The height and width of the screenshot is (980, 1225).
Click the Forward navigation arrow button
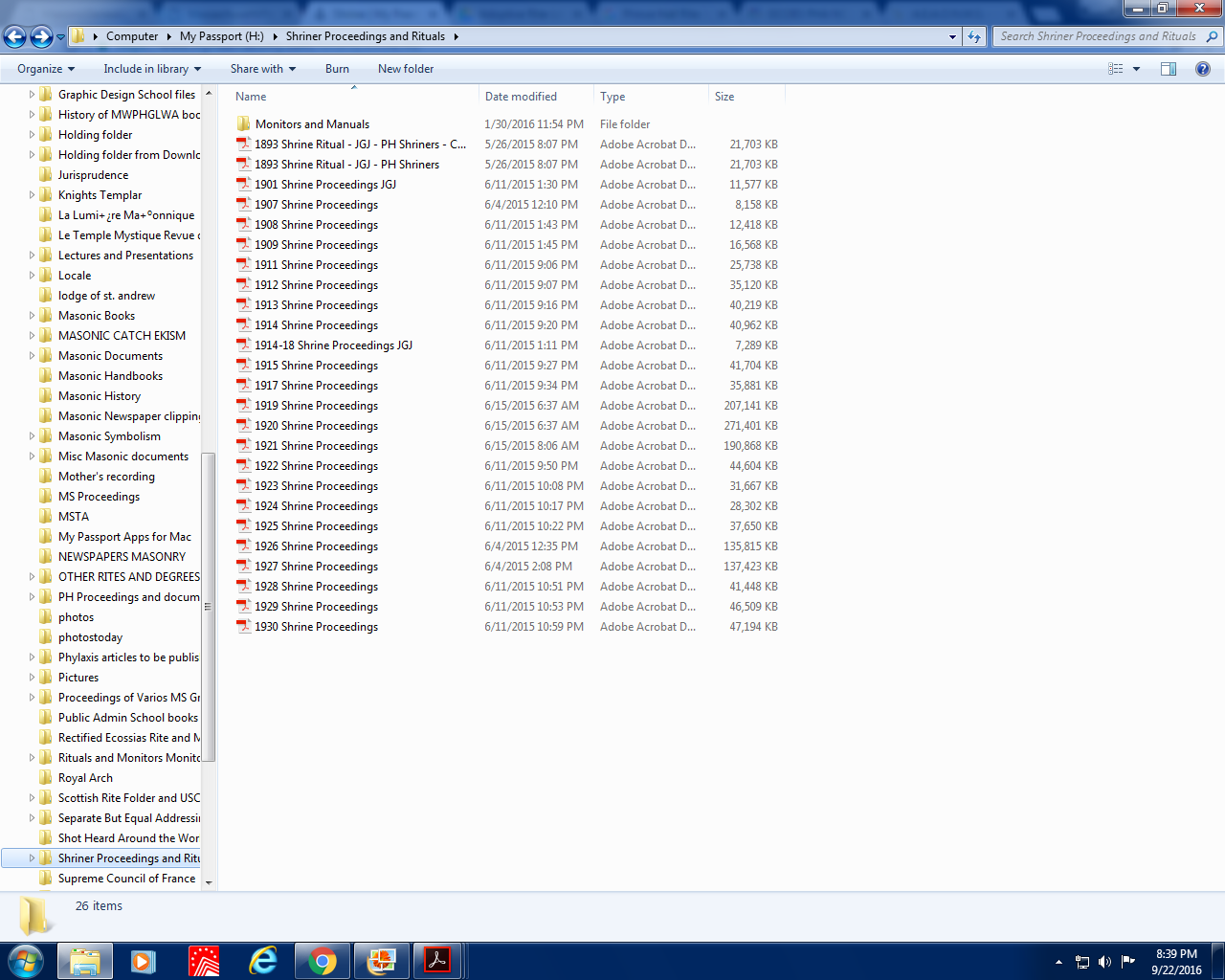click(41, 36)
